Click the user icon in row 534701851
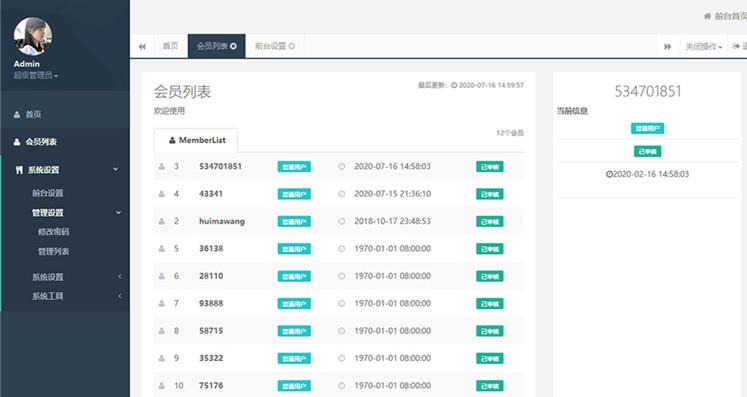747x397 pixels. click(x=162, y=166)
